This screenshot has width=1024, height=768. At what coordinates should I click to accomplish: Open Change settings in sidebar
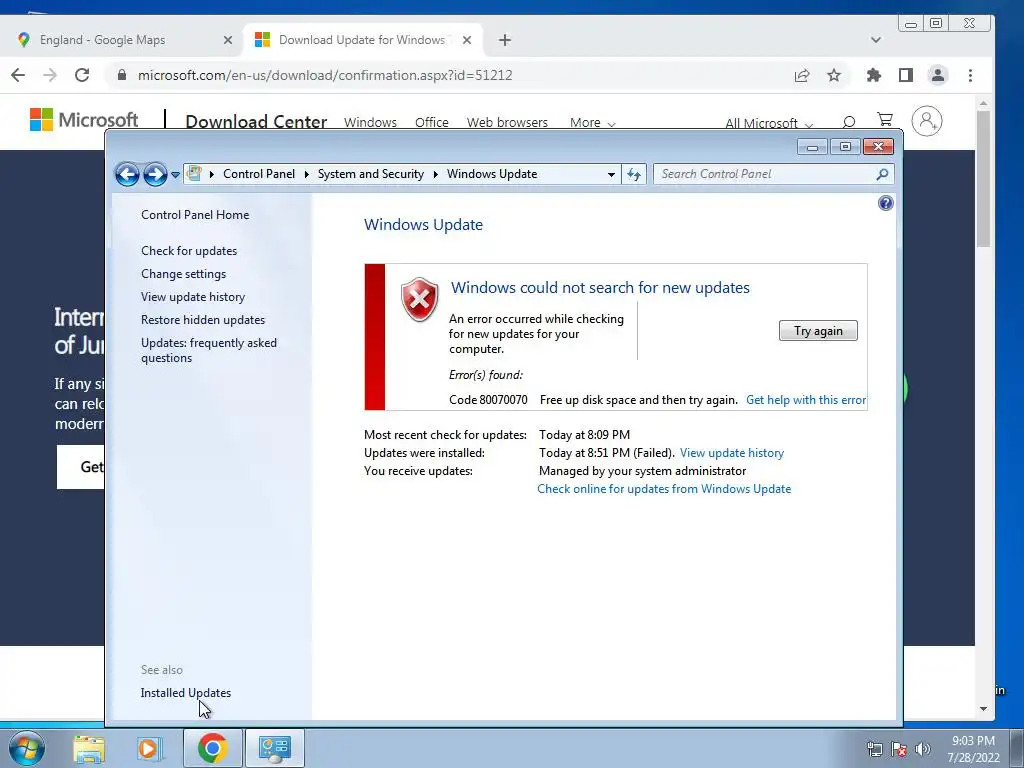tap(184, 274)
